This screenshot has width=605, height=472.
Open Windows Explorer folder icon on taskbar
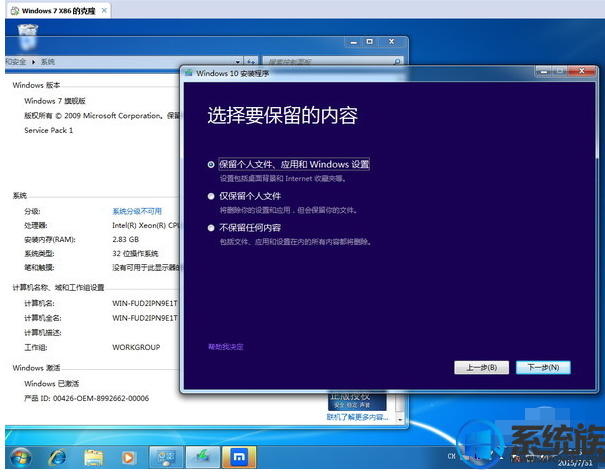point(93,458)
